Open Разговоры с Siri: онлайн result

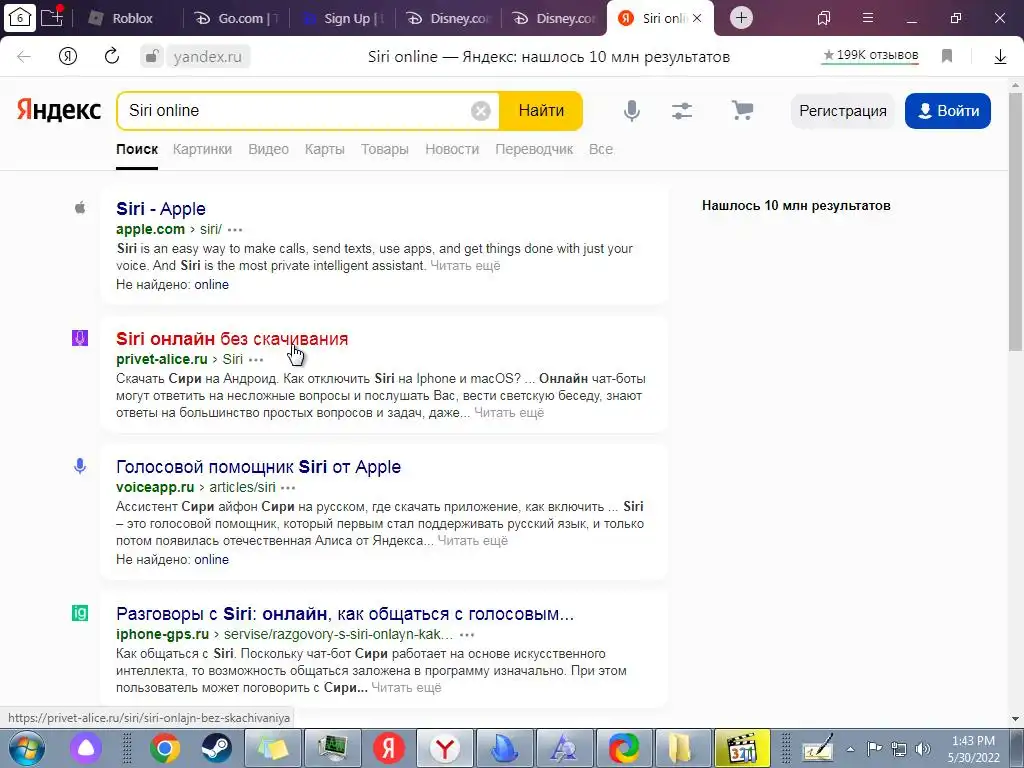coord(345,614)
